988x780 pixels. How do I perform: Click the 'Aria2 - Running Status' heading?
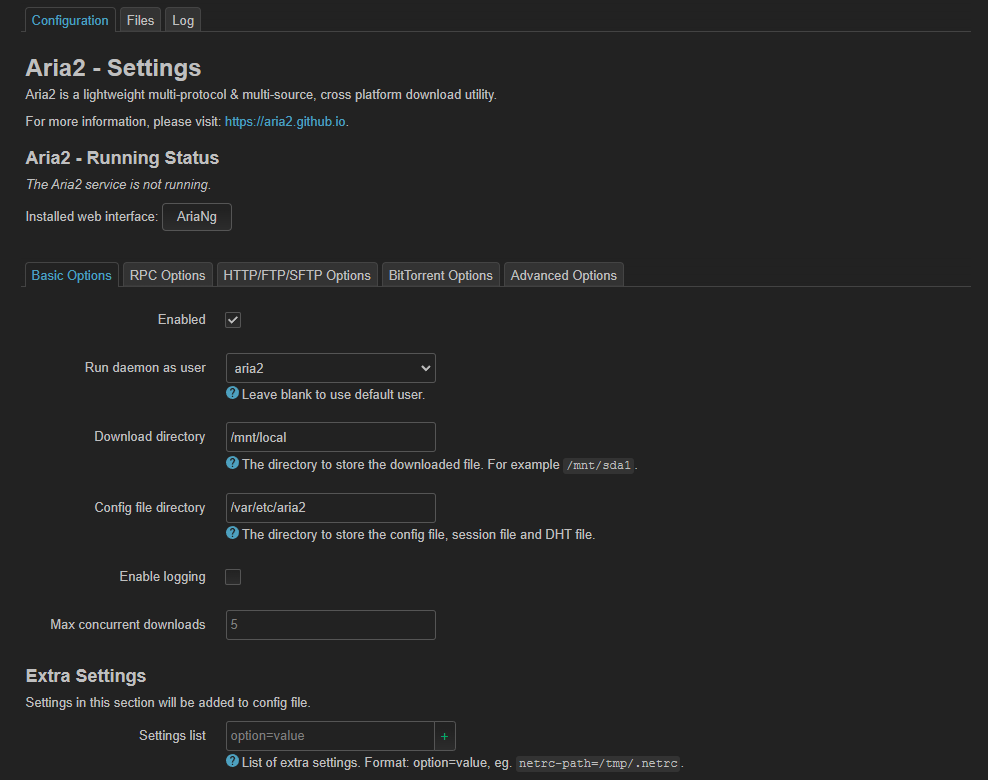click(x=122, y=158)
